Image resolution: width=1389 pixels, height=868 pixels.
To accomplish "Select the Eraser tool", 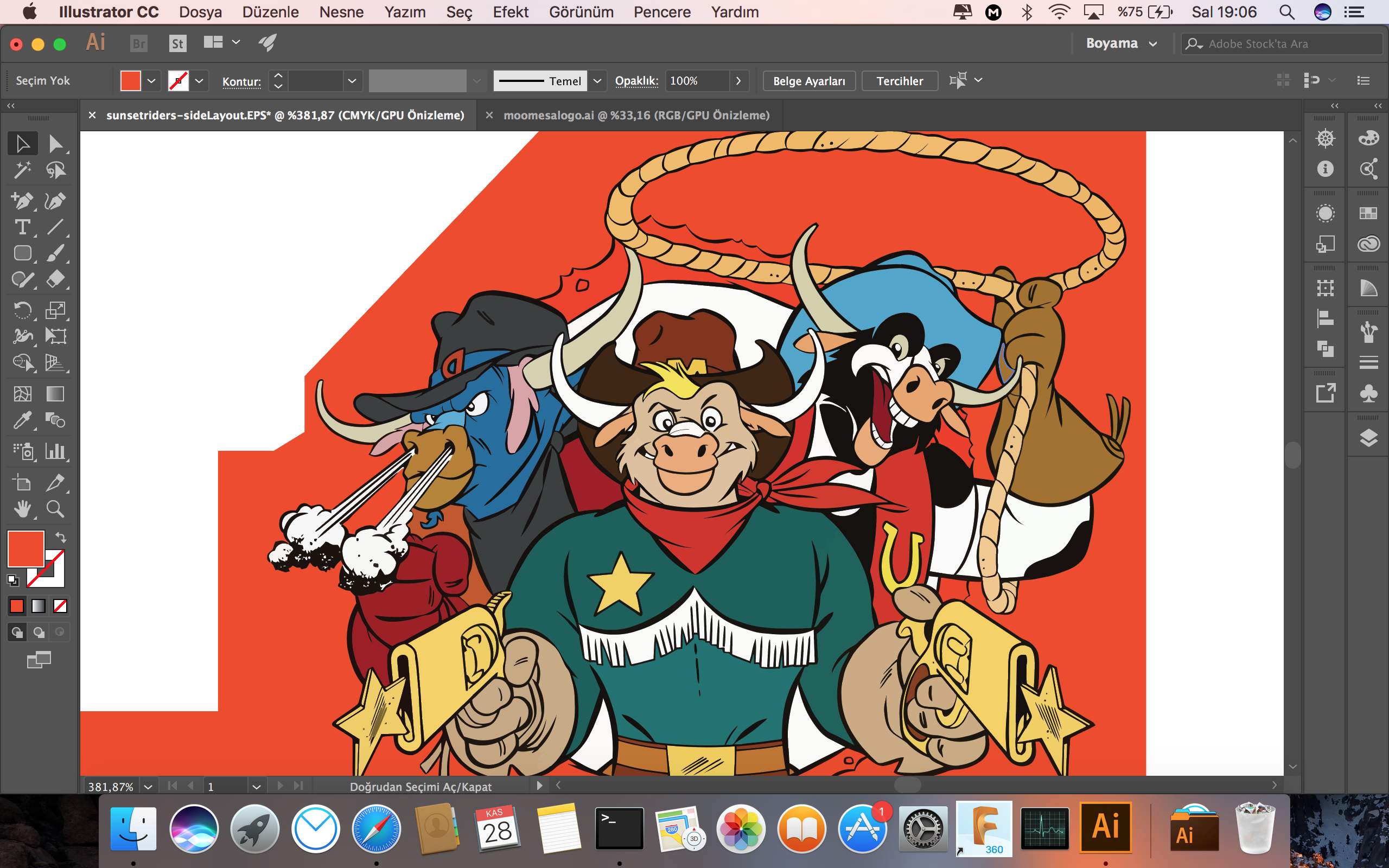I will click(56, 279).
